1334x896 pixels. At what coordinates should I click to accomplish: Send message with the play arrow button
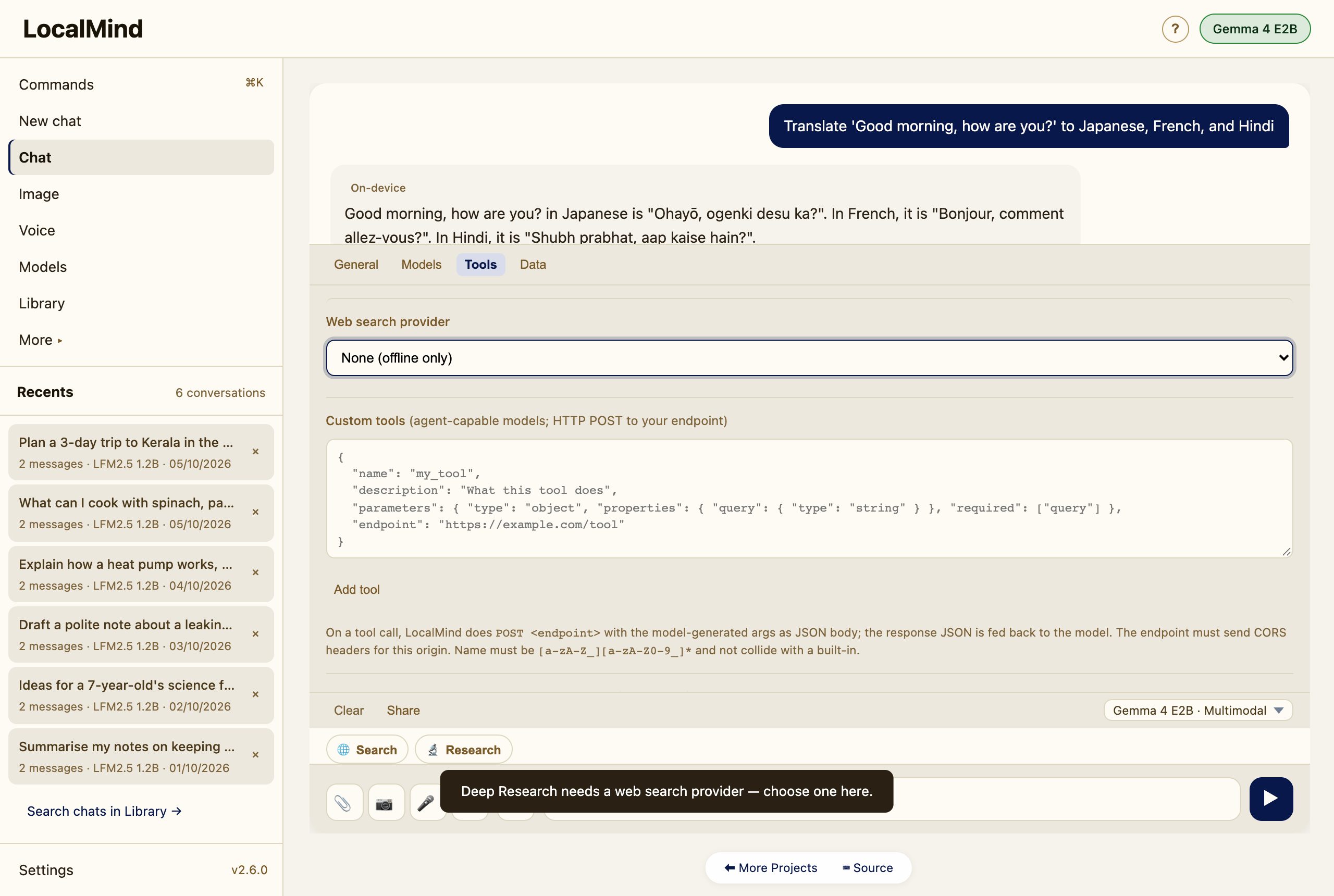1270,799
